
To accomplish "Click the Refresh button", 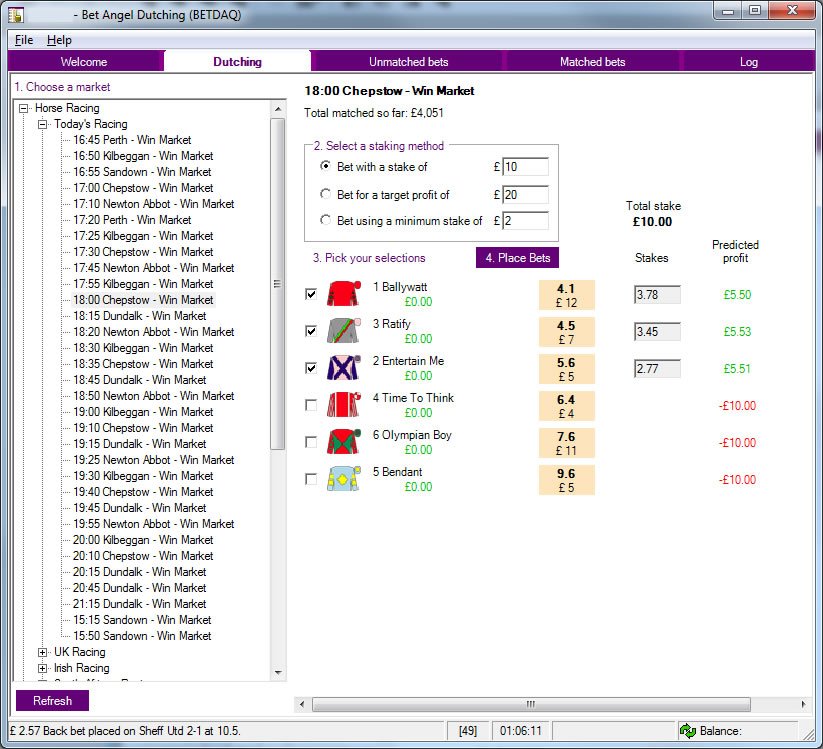I will pos(52,701).
